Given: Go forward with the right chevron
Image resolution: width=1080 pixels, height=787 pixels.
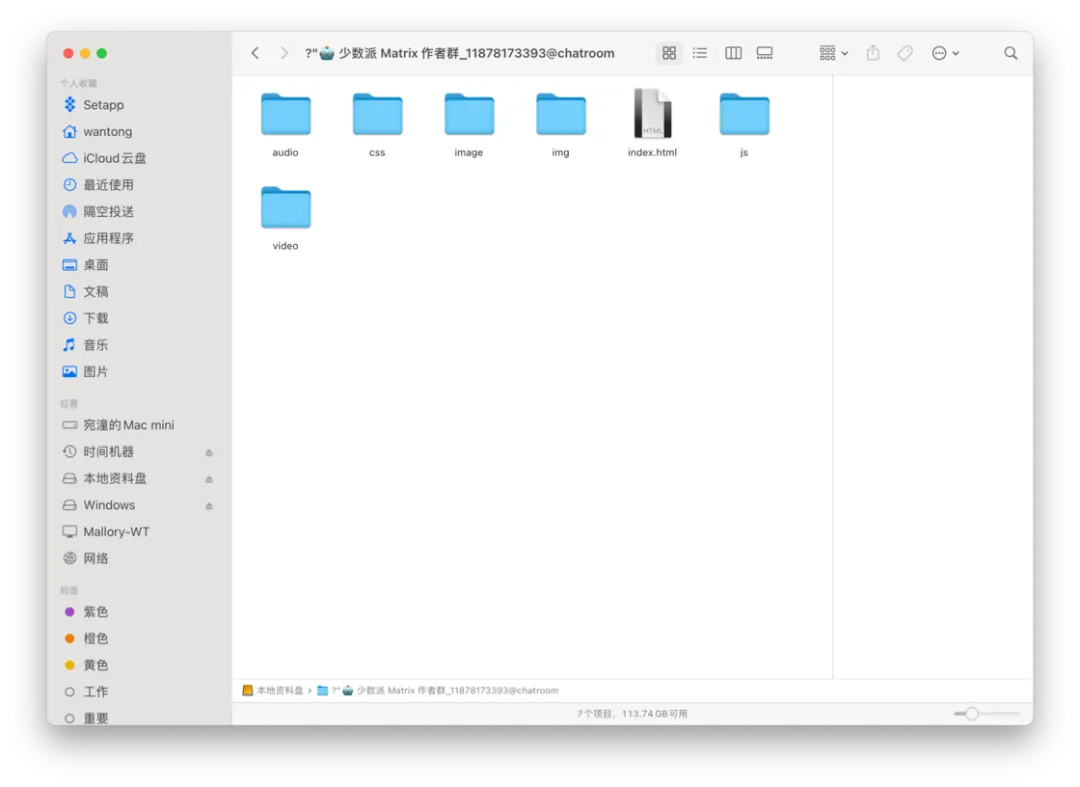Looking at the screenshot, I should [284, 53].
